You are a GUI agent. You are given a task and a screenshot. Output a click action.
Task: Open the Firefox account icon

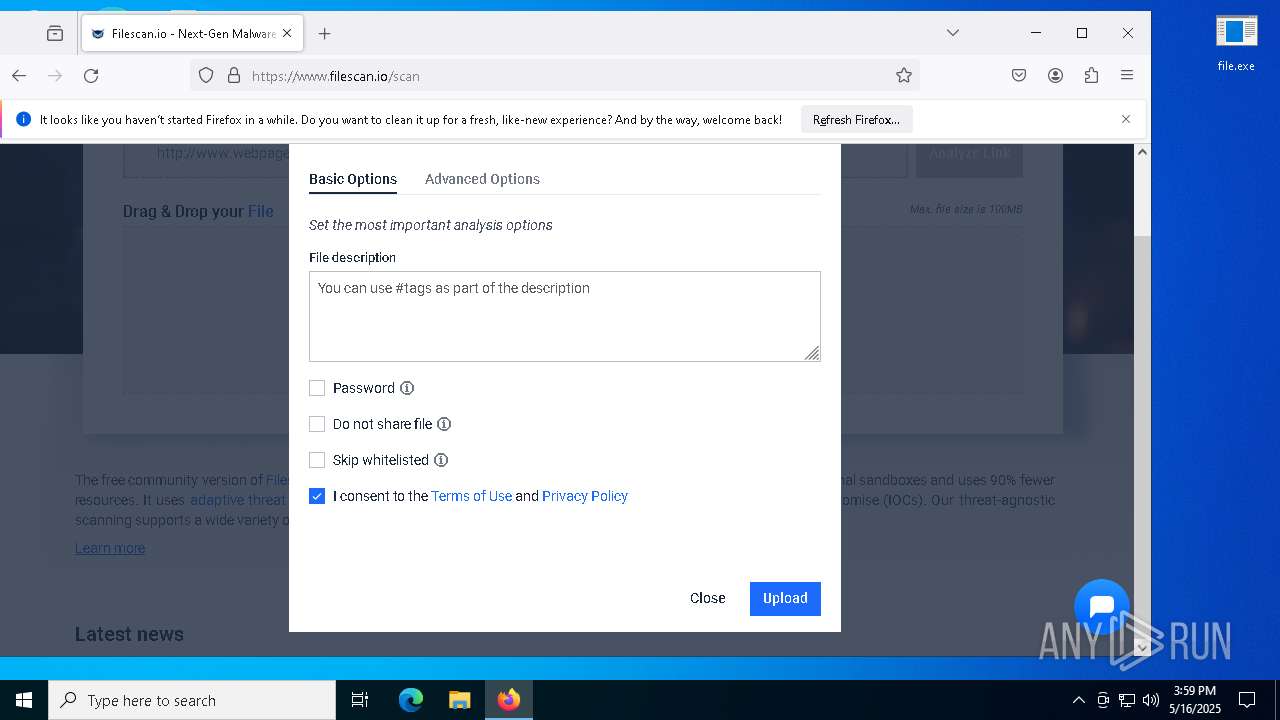tap(1055, 75)
